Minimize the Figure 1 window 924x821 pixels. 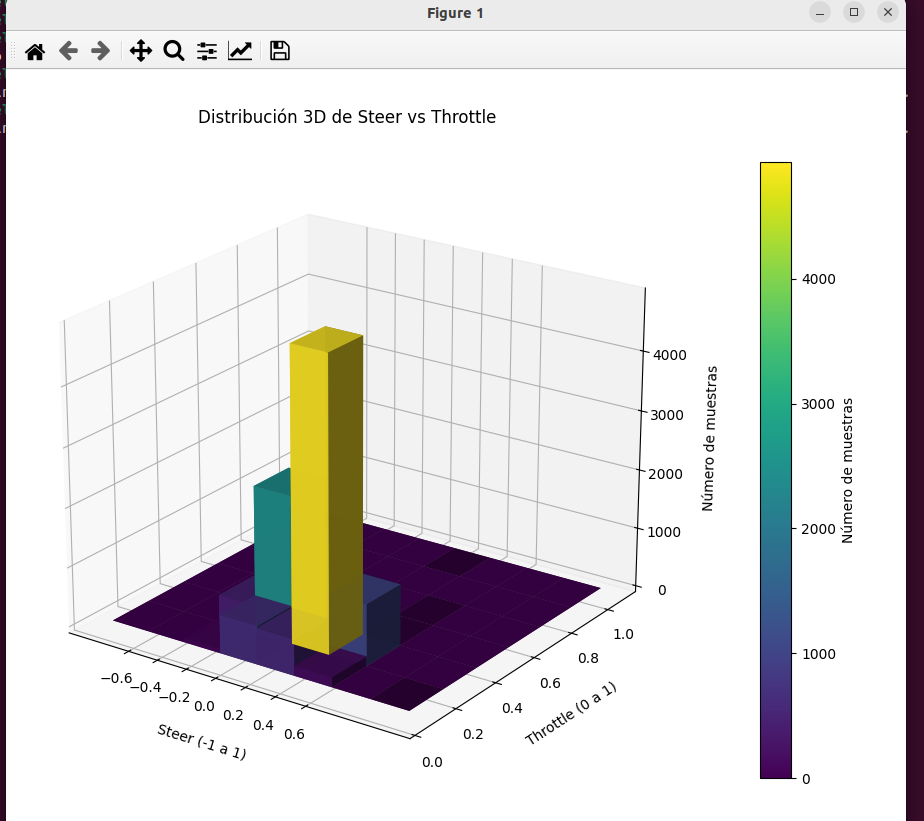click(x=820, y=12)
